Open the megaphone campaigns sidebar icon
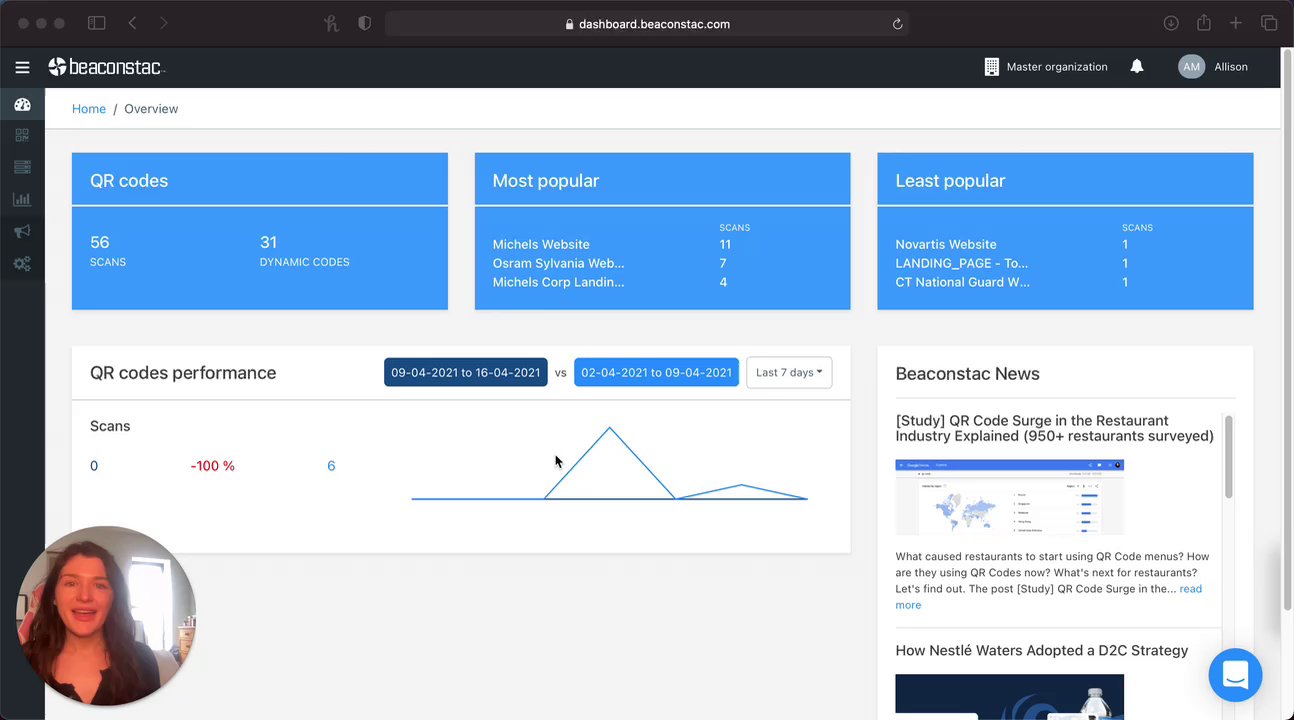Screen dimensions: 1294x720 (x=22, y=231)
